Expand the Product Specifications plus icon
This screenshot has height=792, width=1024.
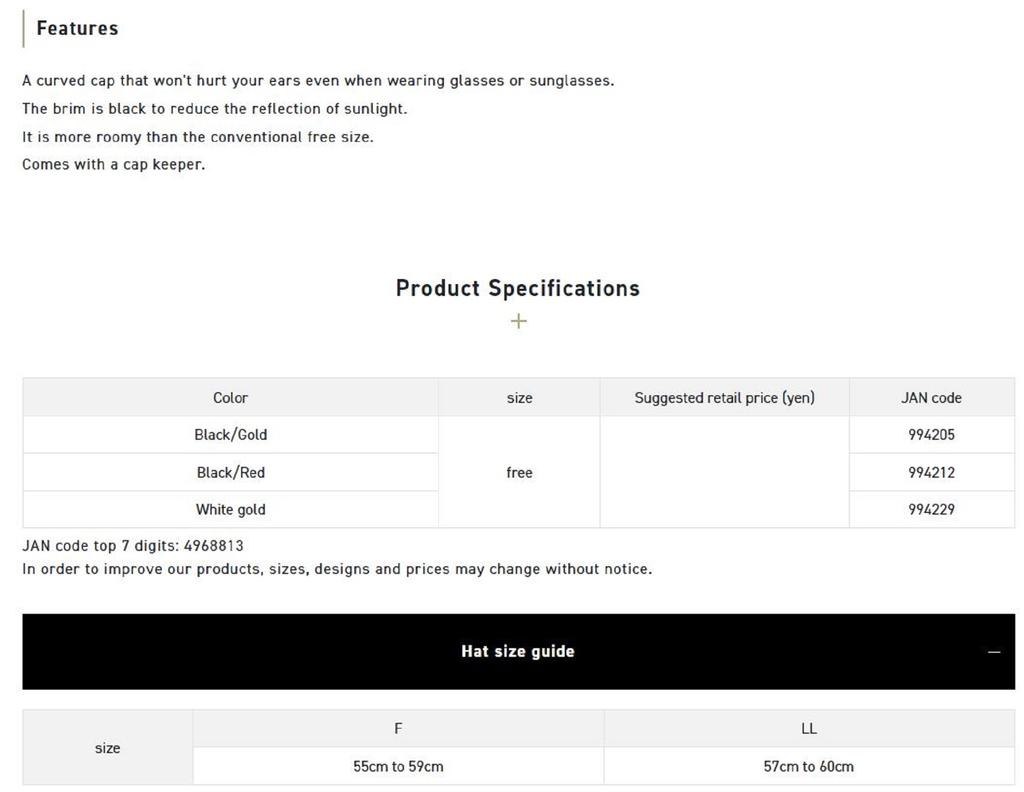click(x=518, y=321)
